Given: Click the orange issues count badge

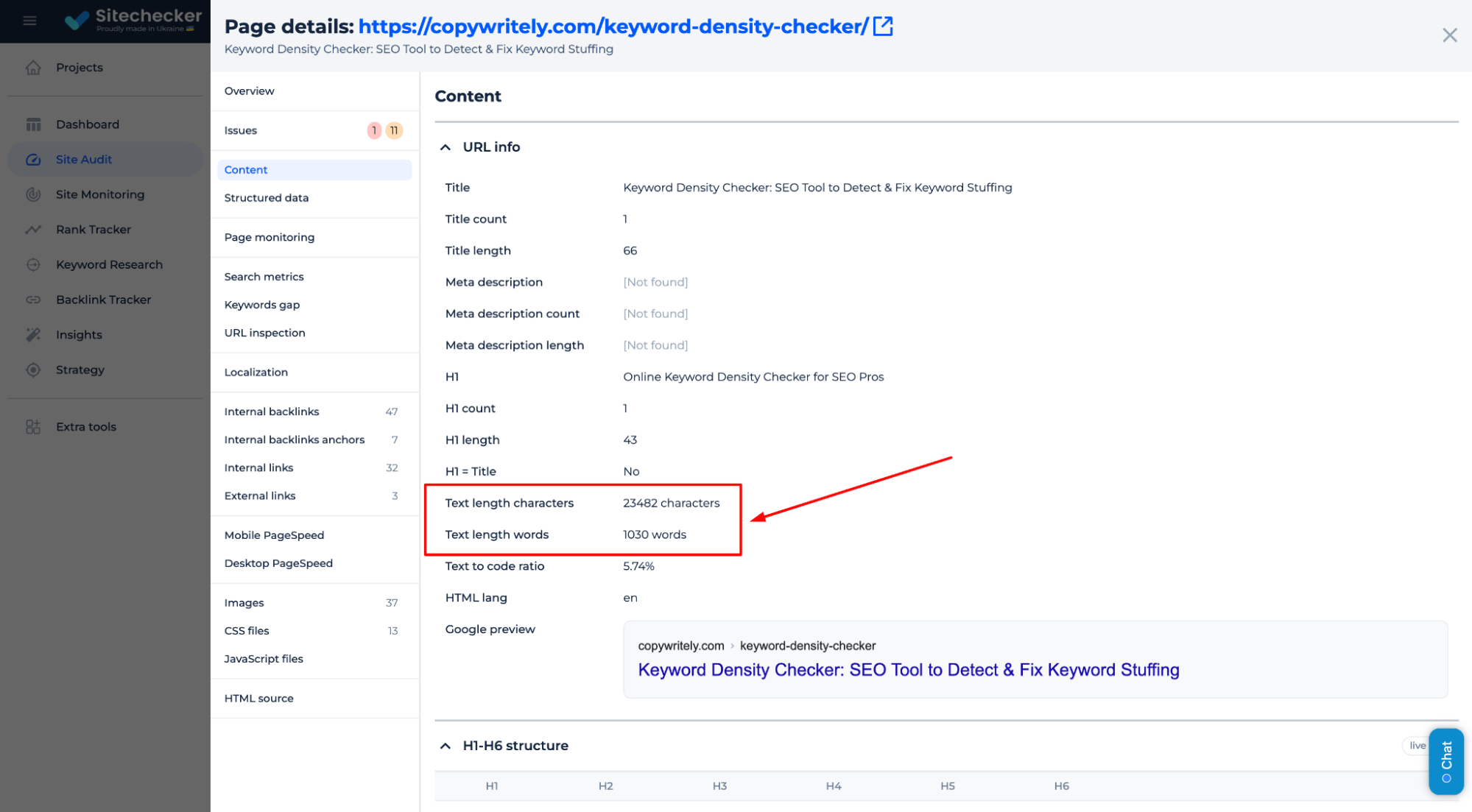Looking at the screenshot, I should pyautogui.click(x=394, y=130).
